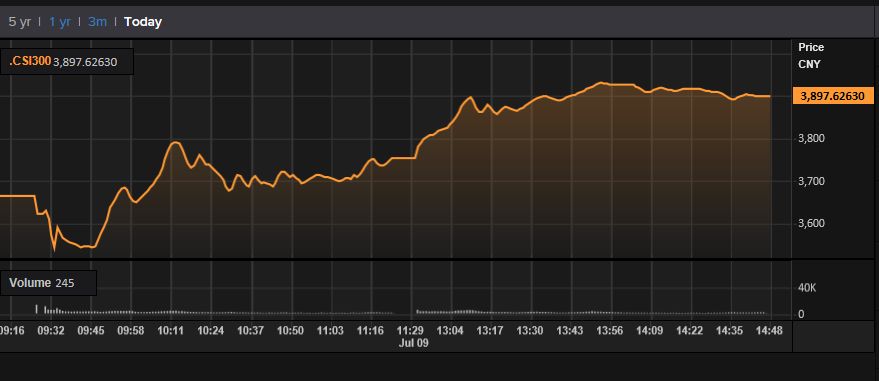
Task: Click the 3,700 price axis label
Action: click(811, 181)
